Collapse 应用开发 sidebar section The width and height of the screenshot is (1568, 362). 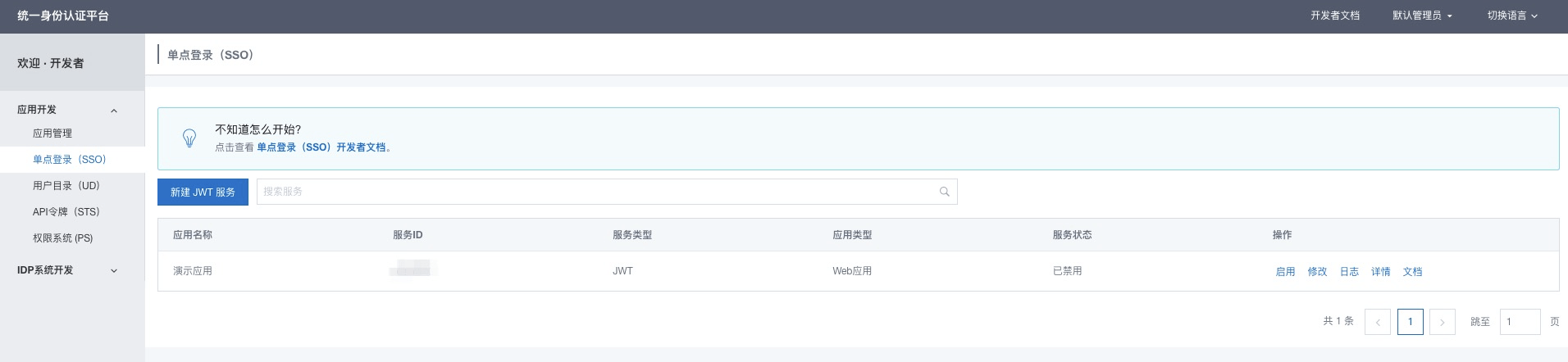pyautogui.click(x=114, y=111)
